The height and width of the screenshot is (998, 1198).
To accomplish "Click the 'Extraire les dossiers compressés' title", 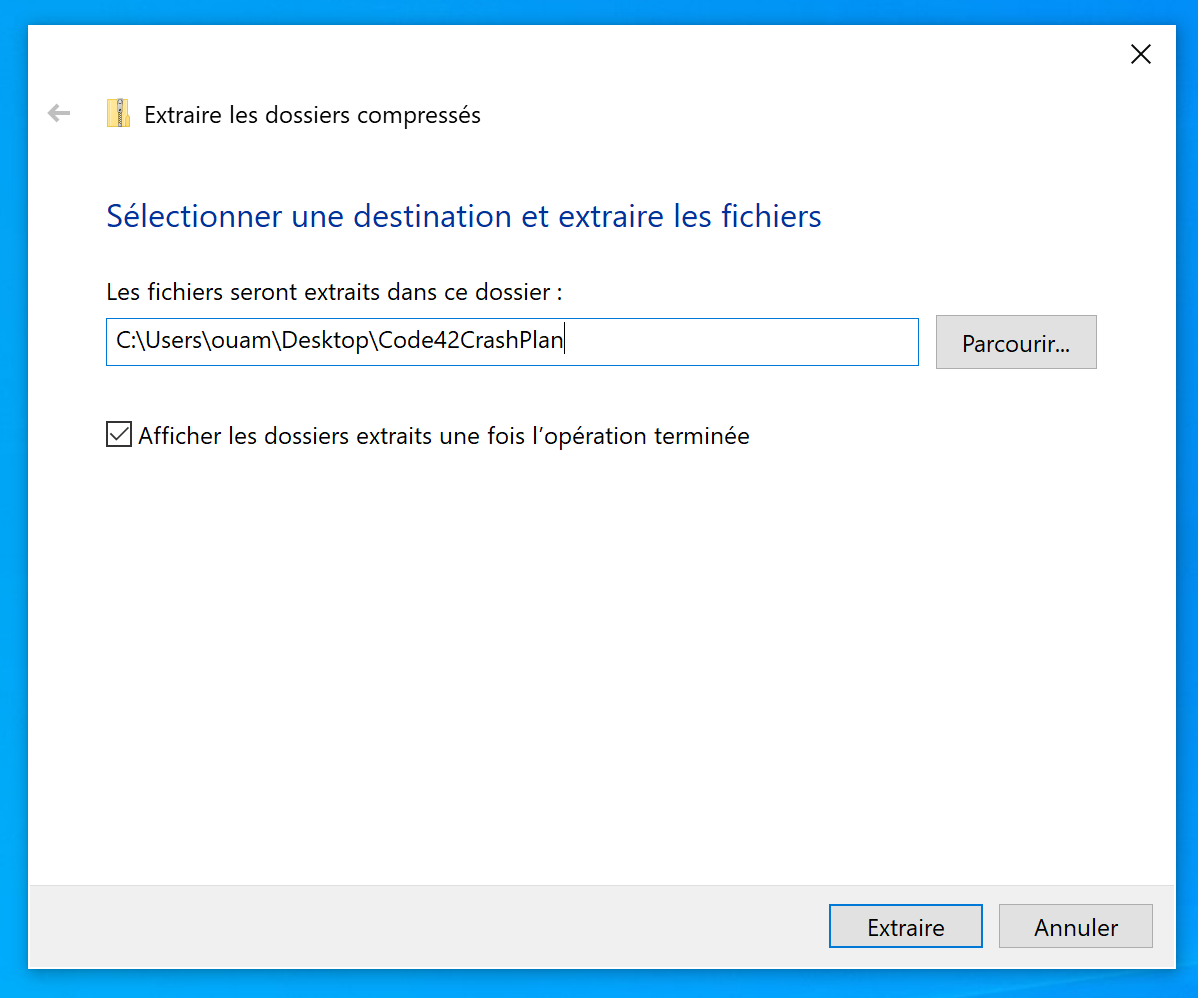I will point(312,115).
